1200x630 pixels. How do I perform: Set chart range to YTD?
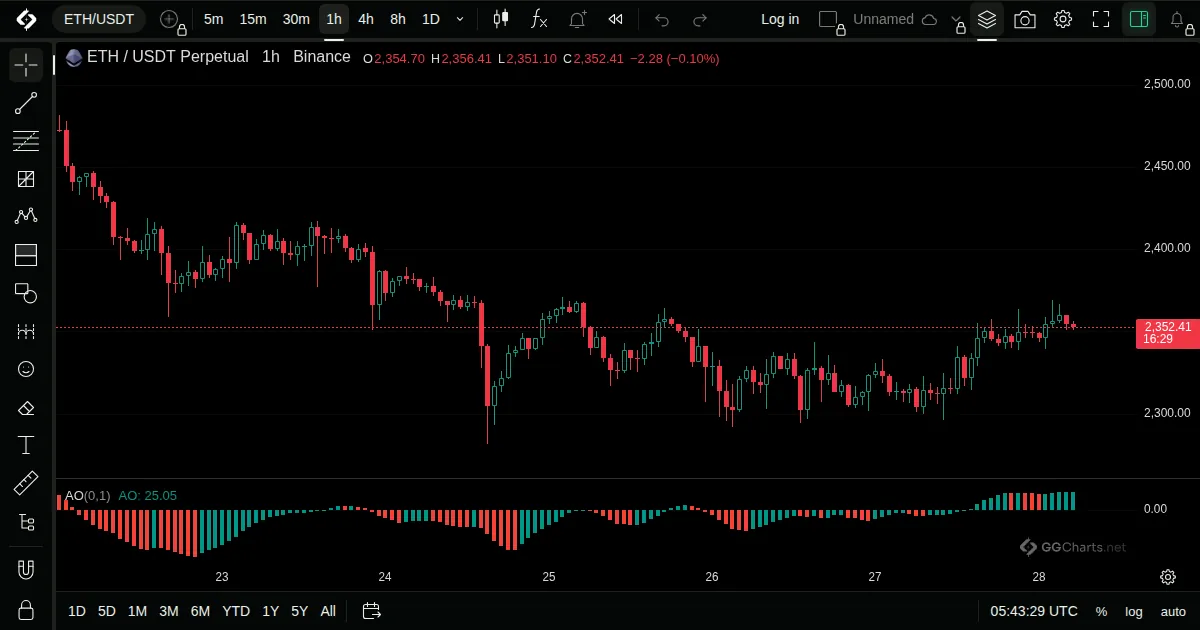[236, 611]
